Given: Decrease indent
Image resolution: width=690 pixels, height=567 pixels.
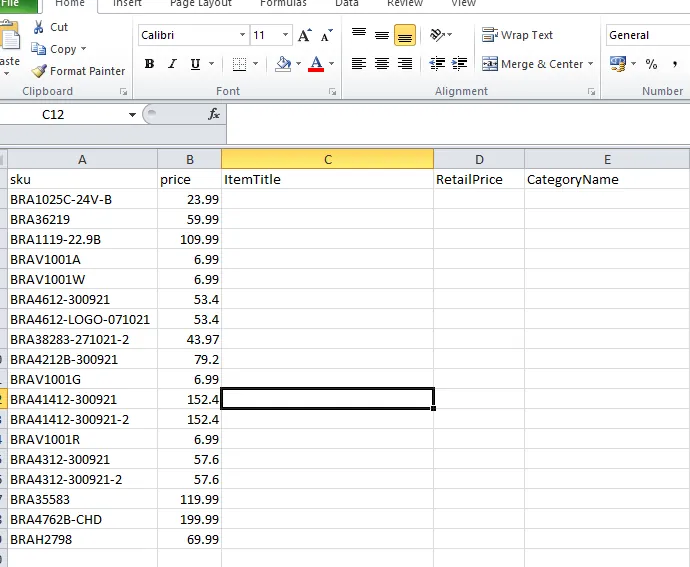Looking at the screenshot, I should [437, 64].
